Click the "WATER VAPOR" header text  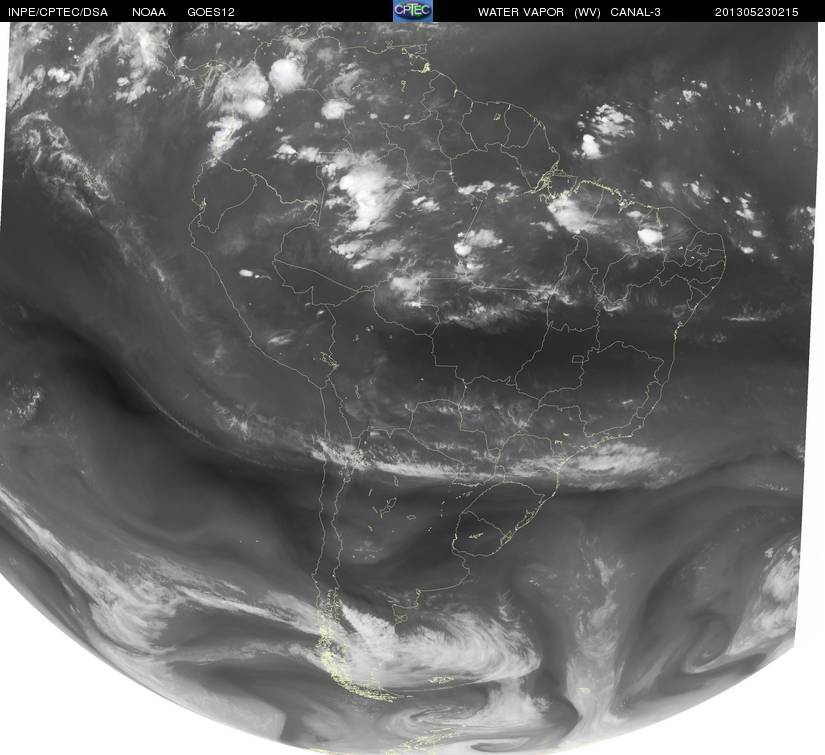[521, 12]
